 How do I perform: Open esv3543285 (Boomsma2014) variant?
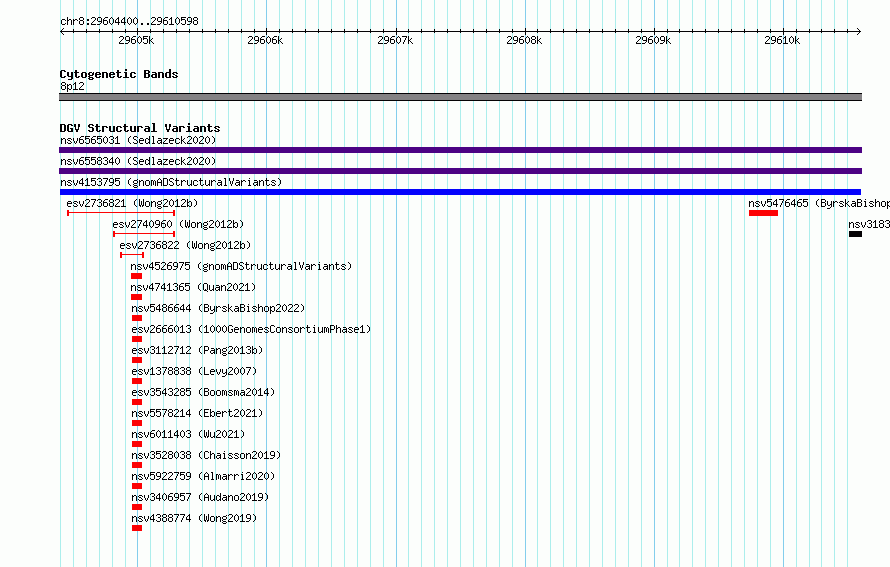point(203,392)
